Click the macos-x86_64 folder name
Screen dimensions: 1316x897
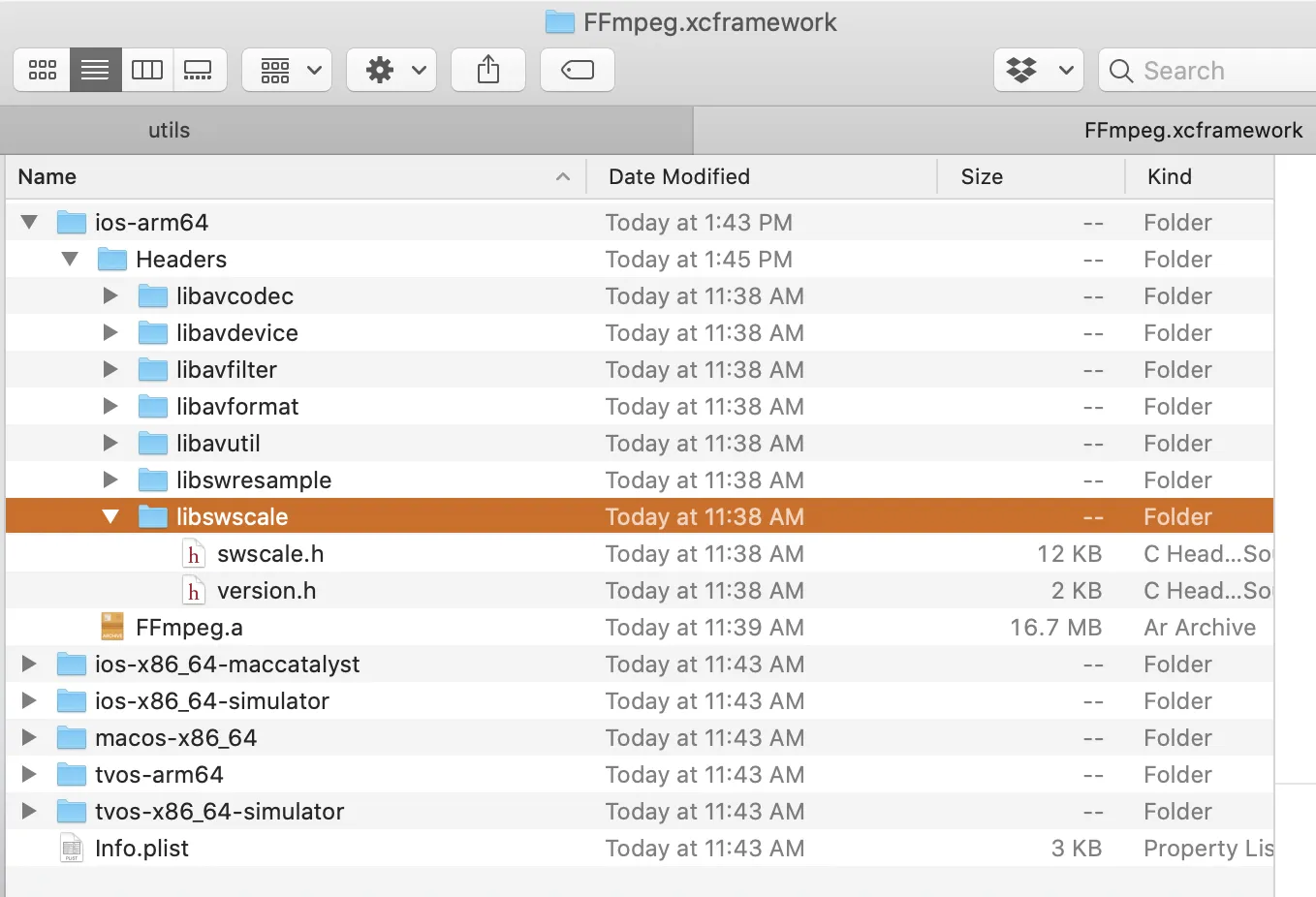[x=175, y=738]
